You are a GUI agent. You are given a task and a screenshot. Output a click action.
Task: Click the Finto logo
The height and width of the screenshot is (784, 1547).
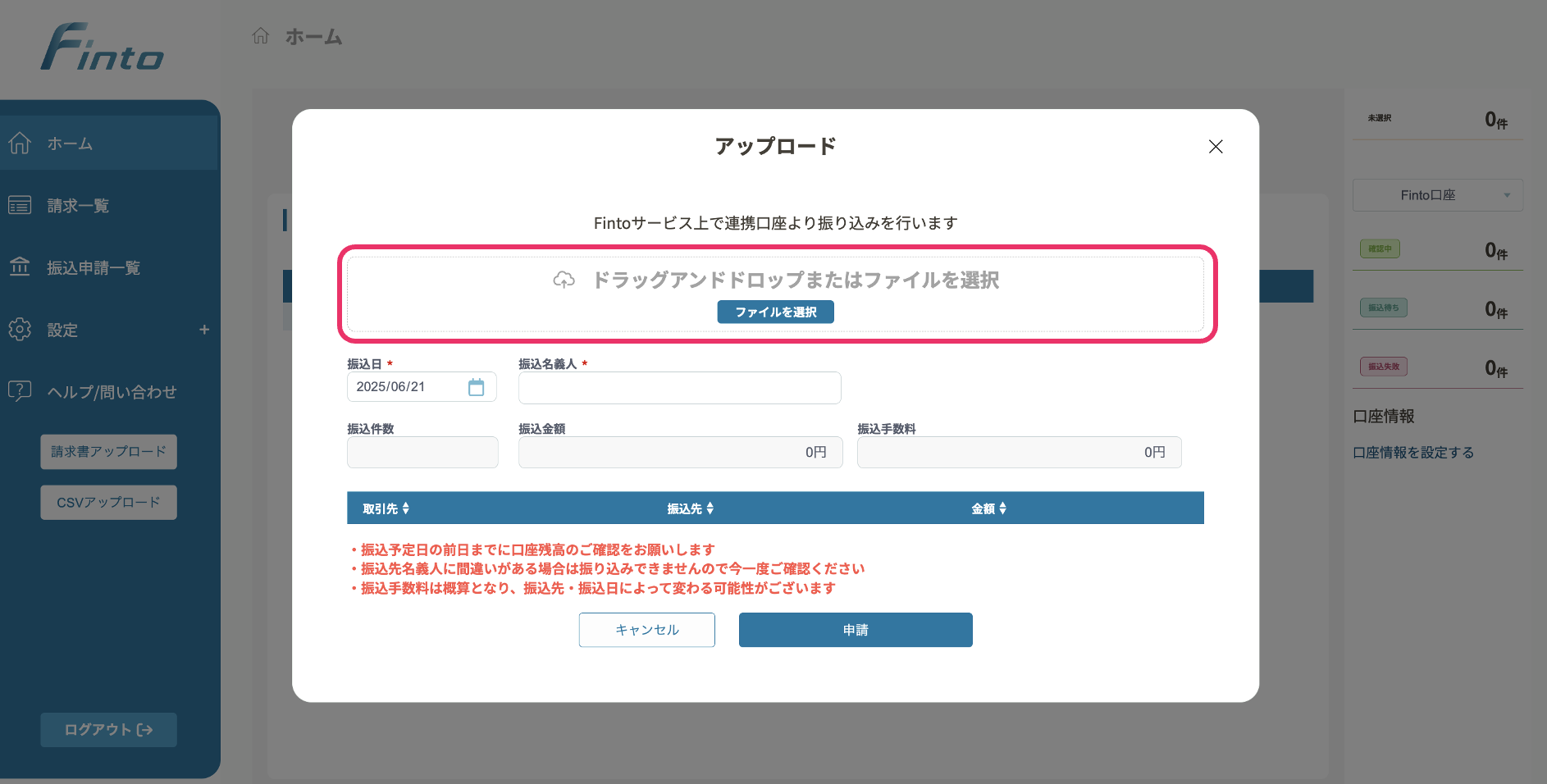pyautogui.click(x=103, y=48)
